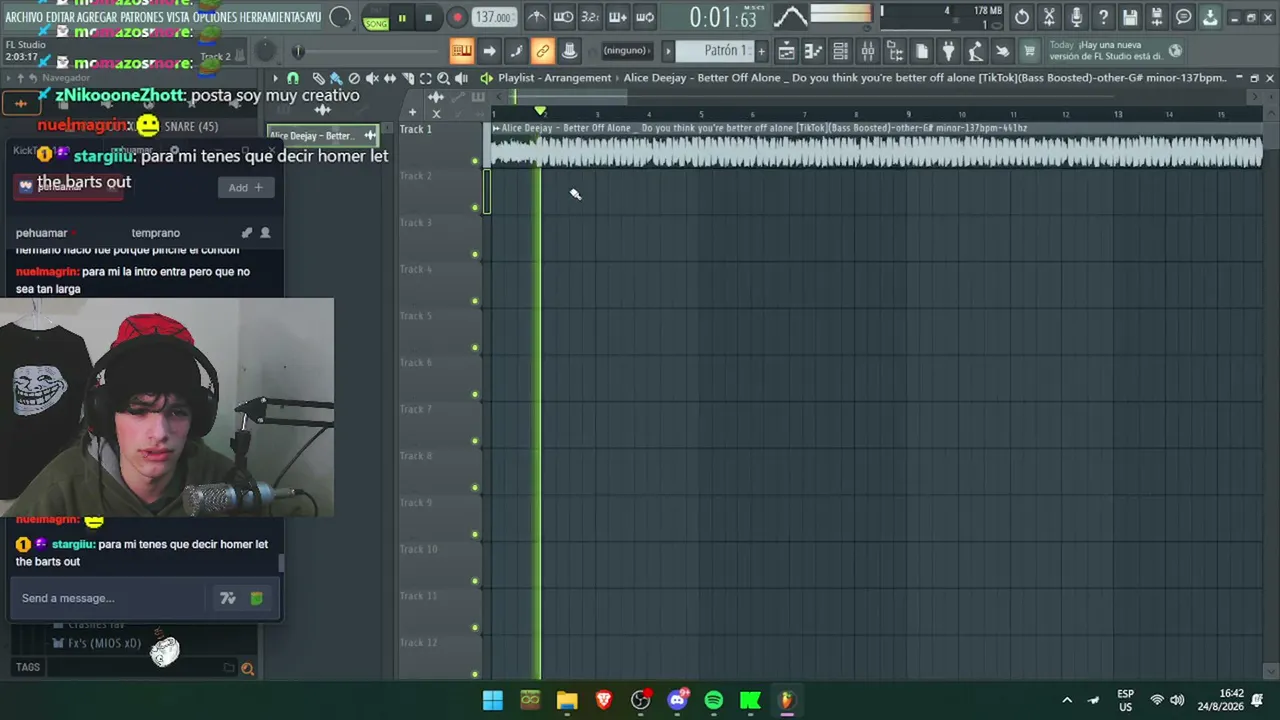Save the project with the floppy disk icon
The image size is (1280, 720).
click(1130, 17)
